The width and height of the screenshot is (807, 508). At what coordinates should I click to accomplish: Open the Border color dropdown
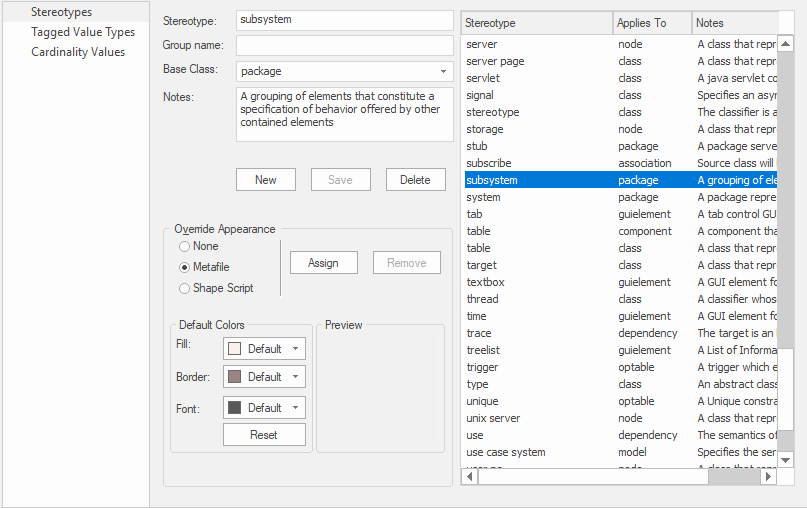point(296,377)
